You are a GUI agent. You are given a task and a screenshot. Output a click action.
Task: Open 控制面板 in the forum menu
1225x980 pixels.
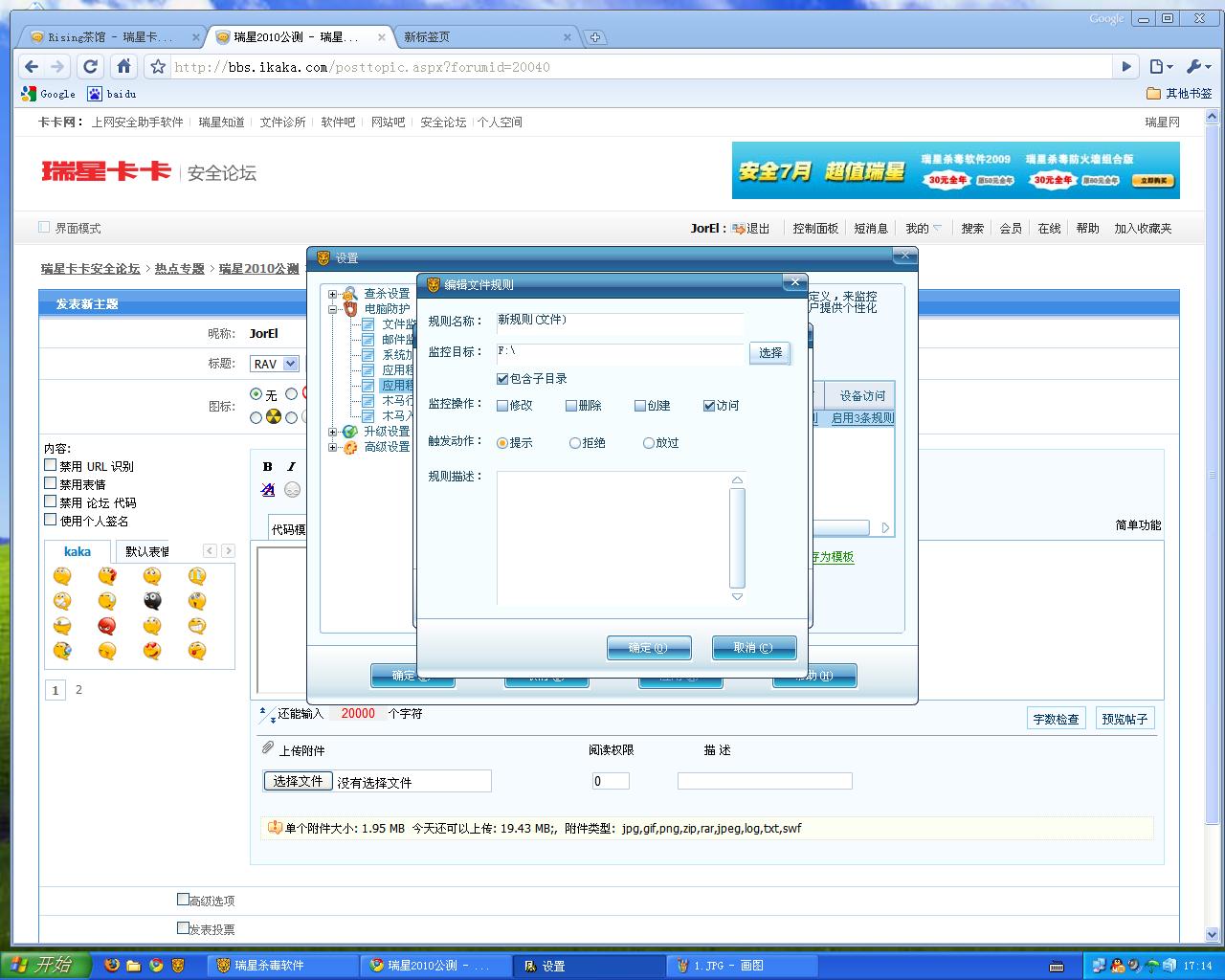pos(815,229)
